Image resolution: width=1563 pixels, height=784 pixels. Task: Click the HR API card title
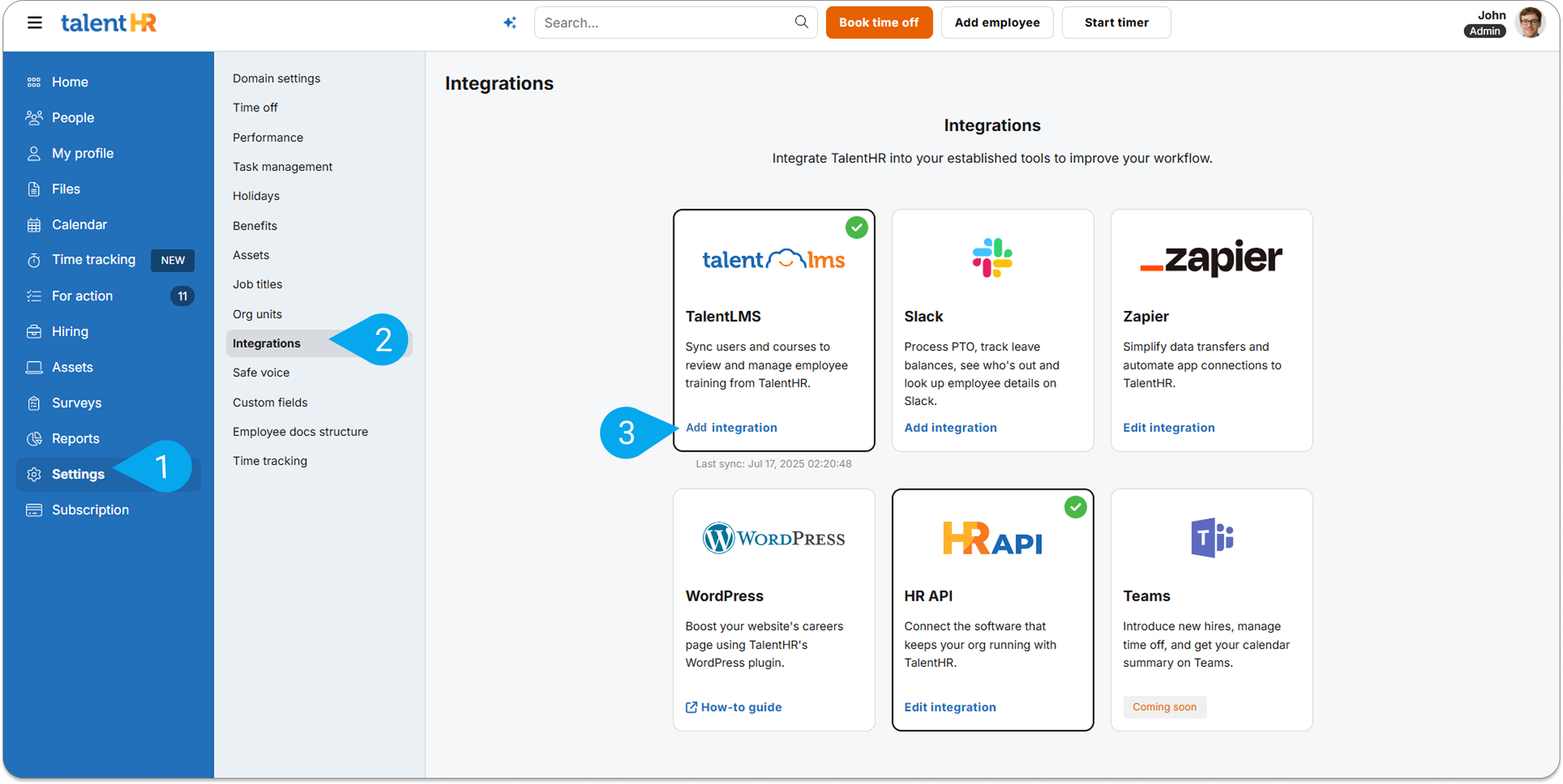click(x=928, y=596)
